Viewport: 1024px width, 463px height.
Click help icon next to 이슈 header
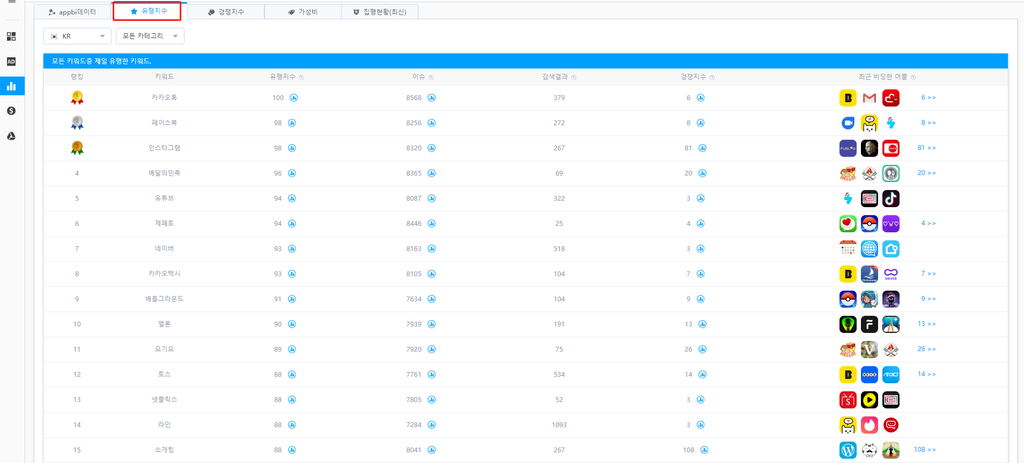431,77
